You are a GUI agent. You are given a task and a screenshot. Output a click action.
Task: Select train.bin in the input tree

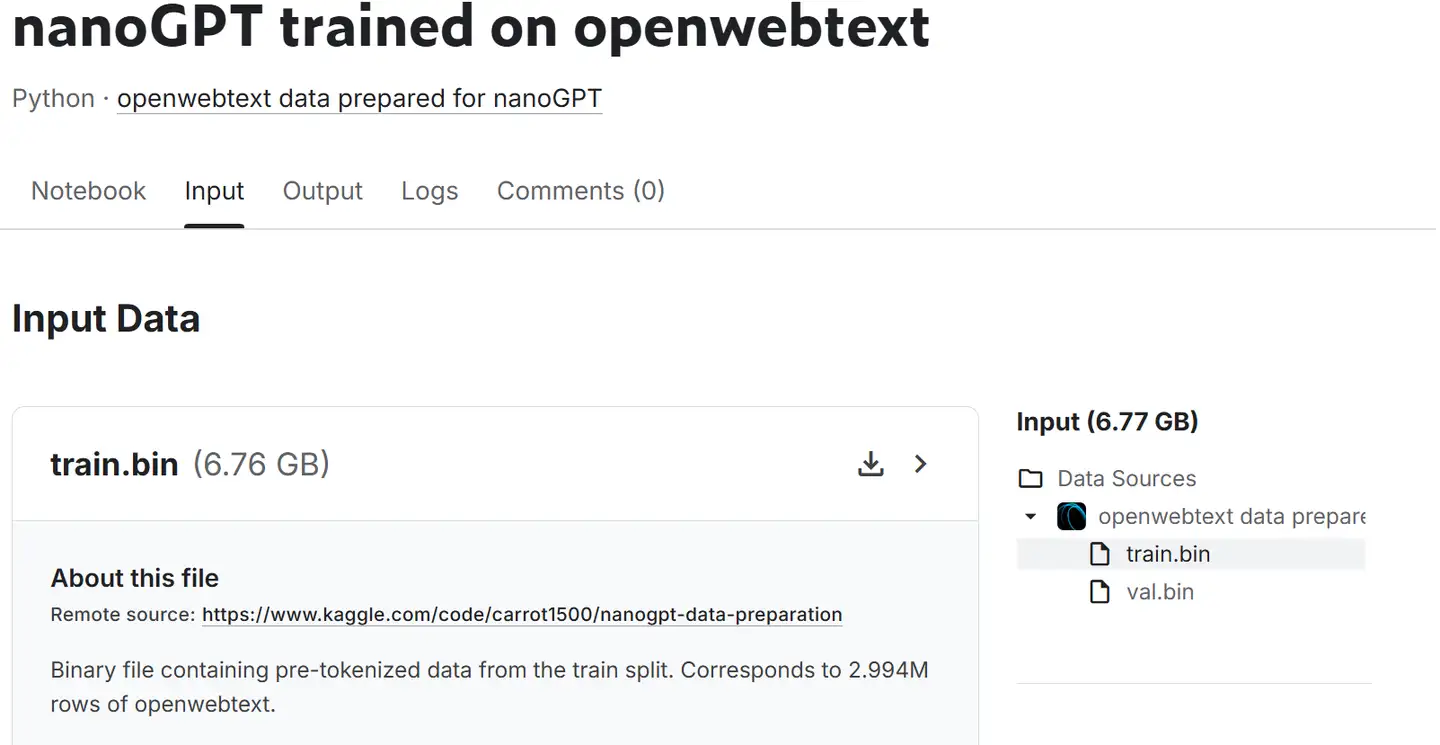click(x=1191, y=554)
